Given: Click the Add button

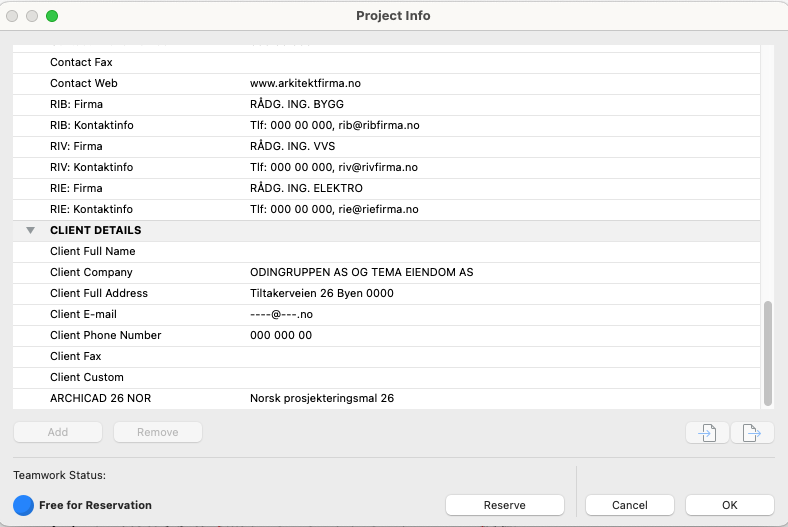Looking at the screenshot, I should click(x=58, y=432).
